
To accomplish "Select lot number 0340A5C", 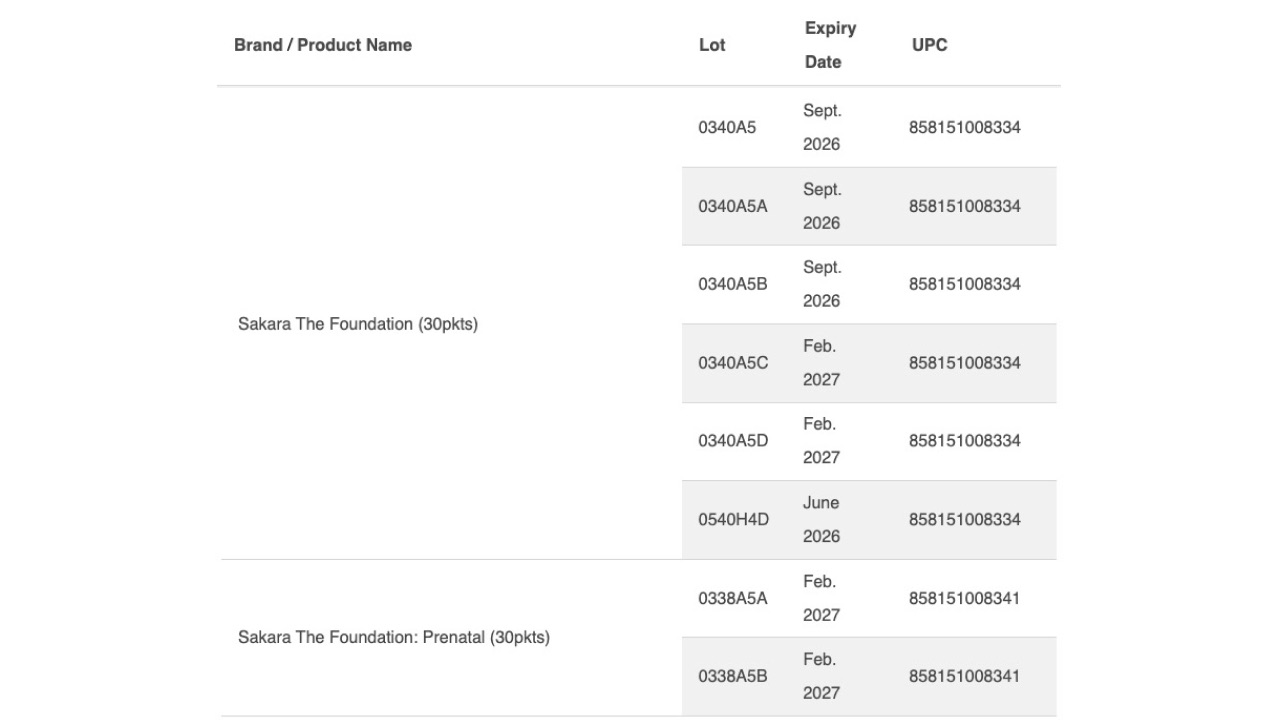I will point(733,363).
